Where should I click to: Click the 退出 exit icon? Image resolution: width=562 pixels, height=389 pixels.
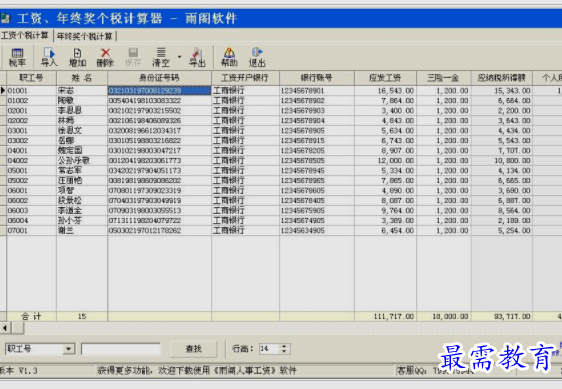click(x=257, y=57)
